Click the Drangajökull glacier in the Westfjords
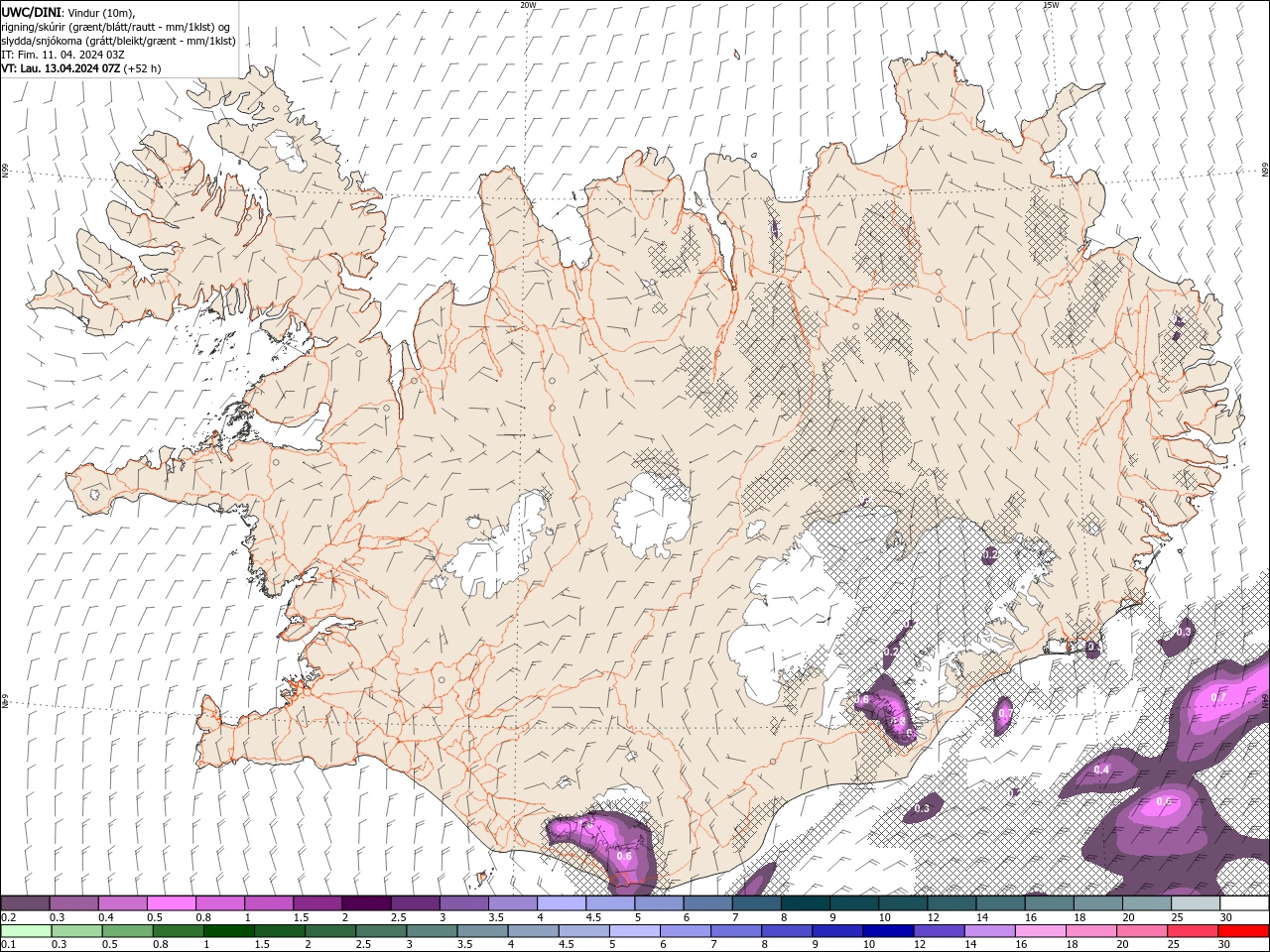The width and height of the screenshot is (1270, 952). coord(287,150)
